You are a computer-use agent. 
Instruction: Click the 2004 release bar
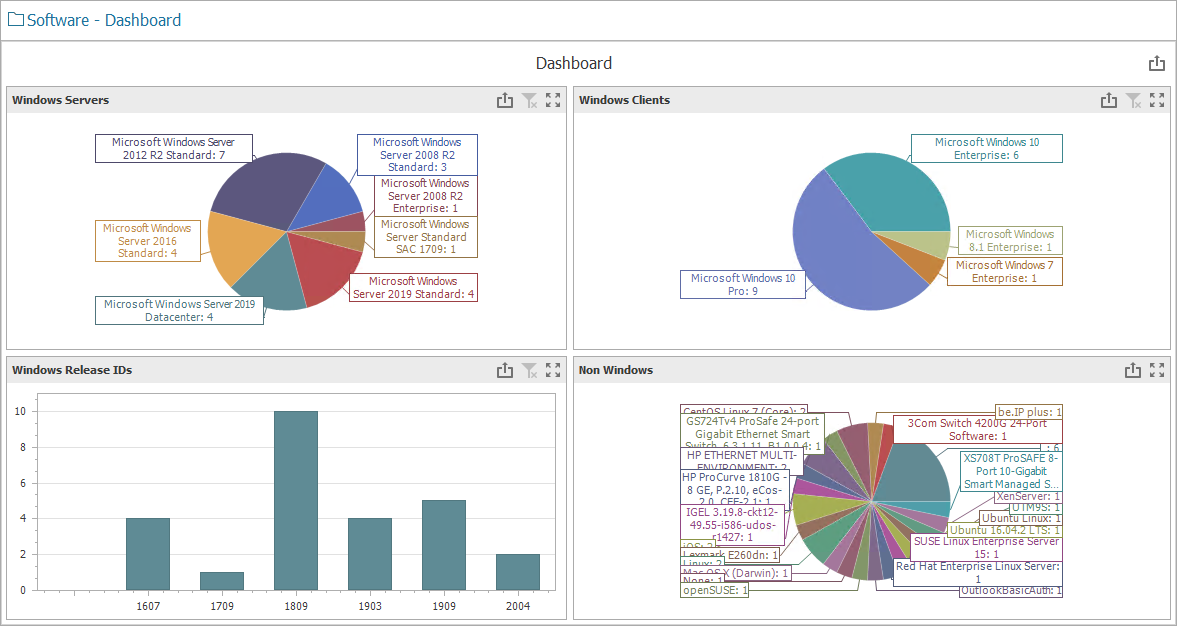click(518, 572)
